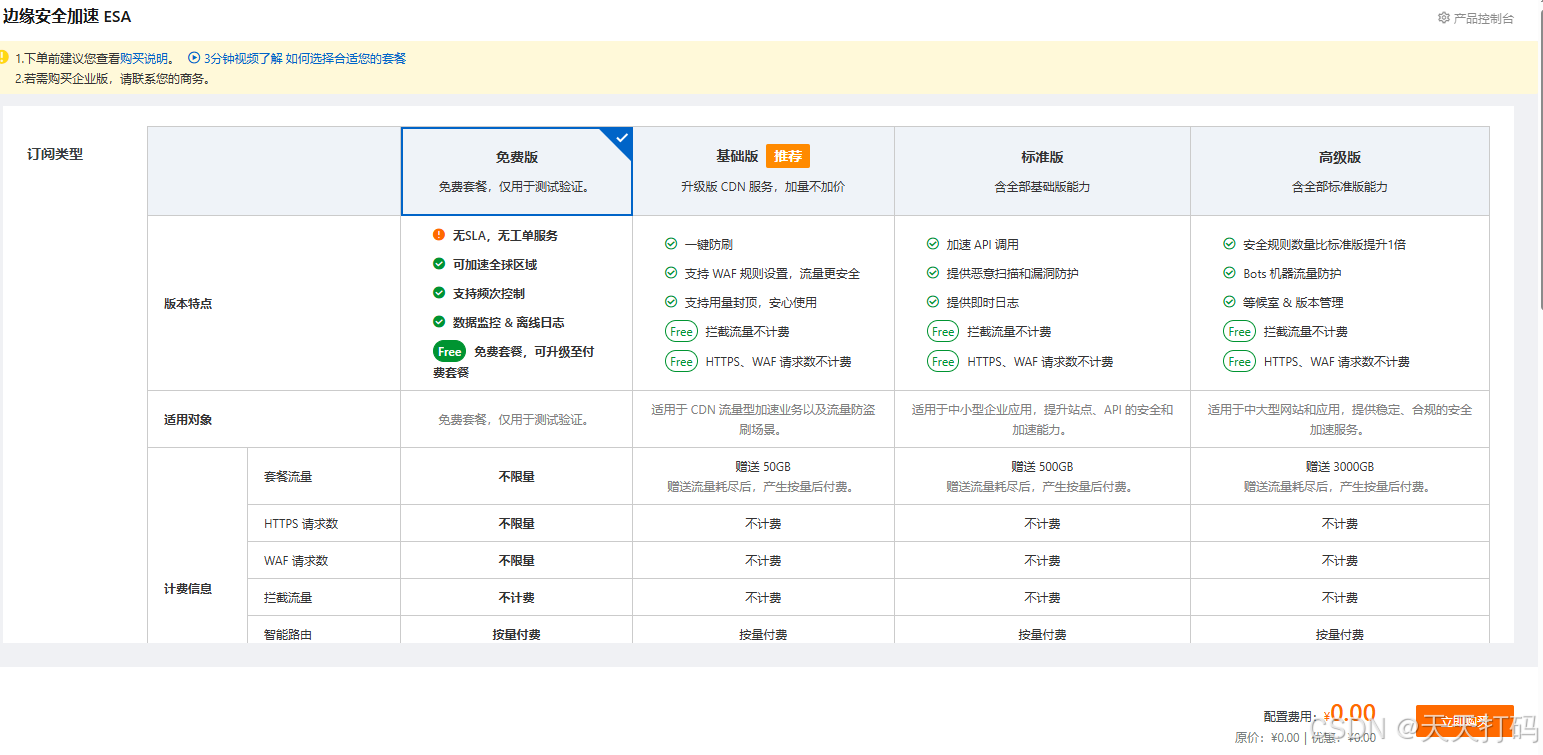
Task: Click Free badge beside 拦截流量不计费 in 标准版
Action: [x=943, y=332]
